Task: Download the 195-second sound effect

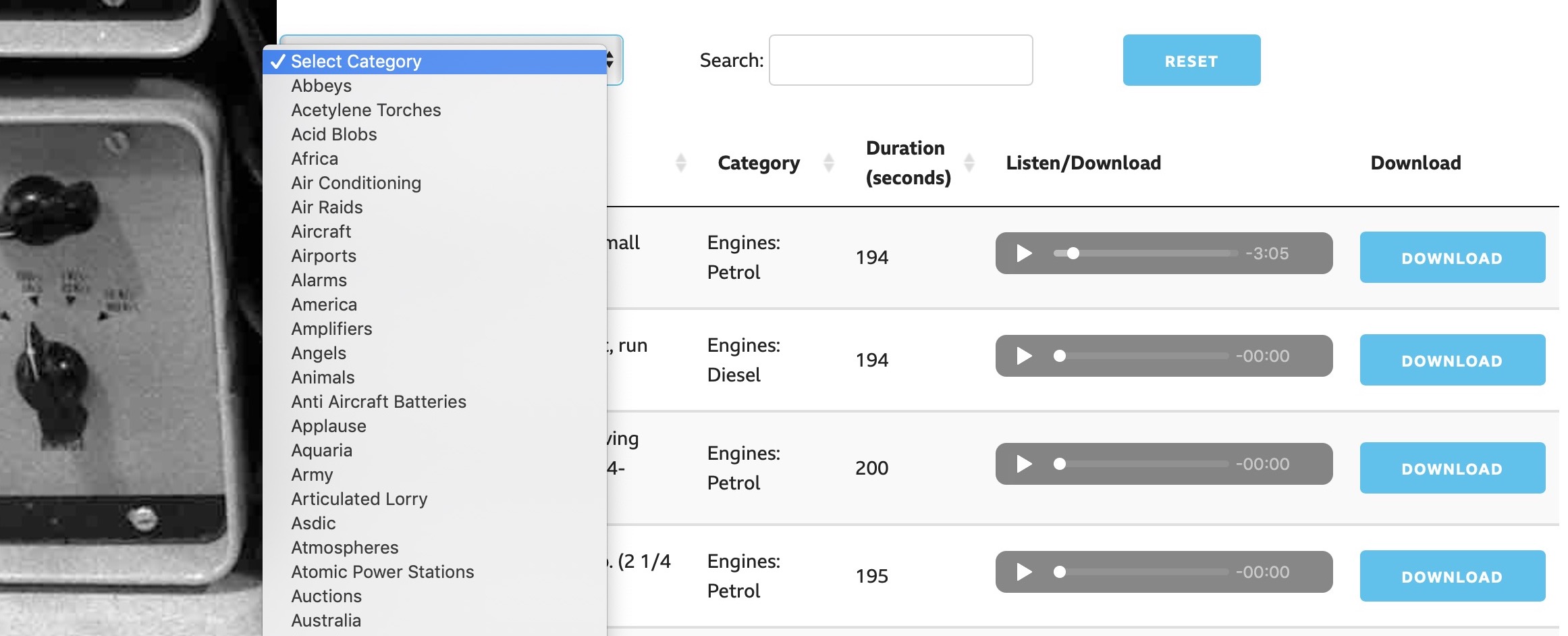Action: pos(1452,576)
